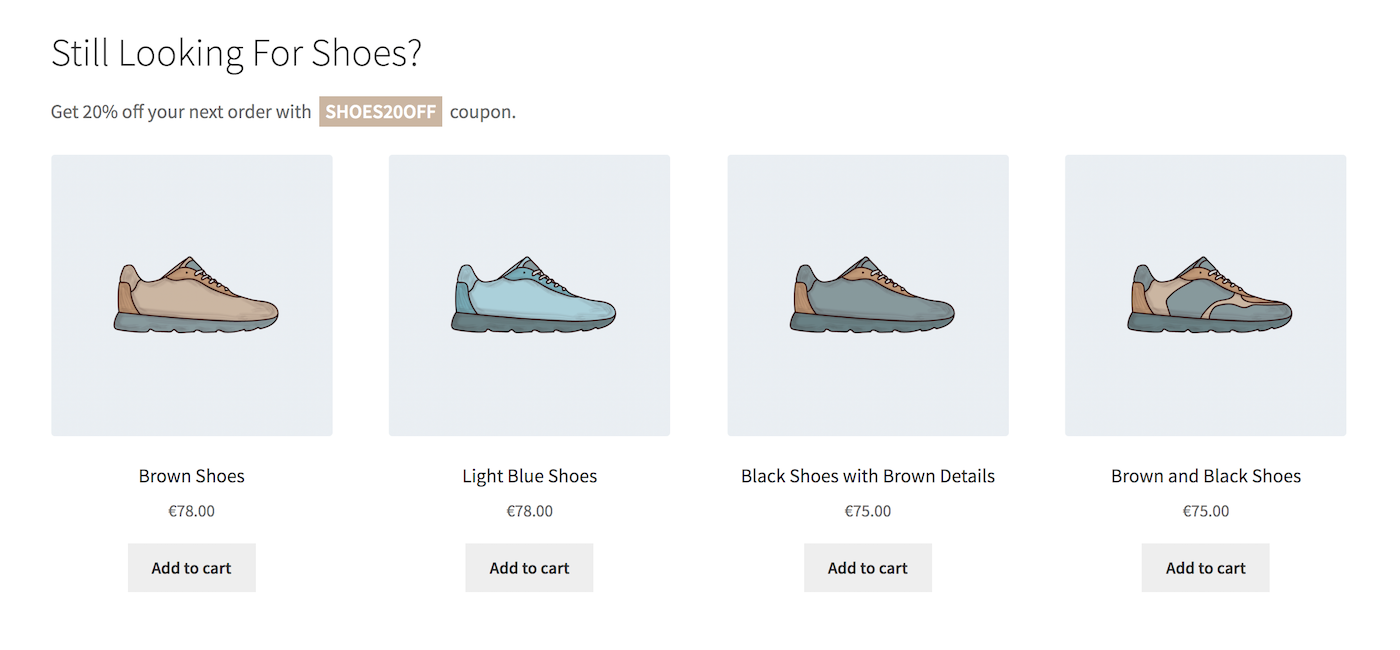The height and width of the screenshot is (650, 1400).
Task: Click the Black Shoes with Brown Details image
Action: click(867, 294)
